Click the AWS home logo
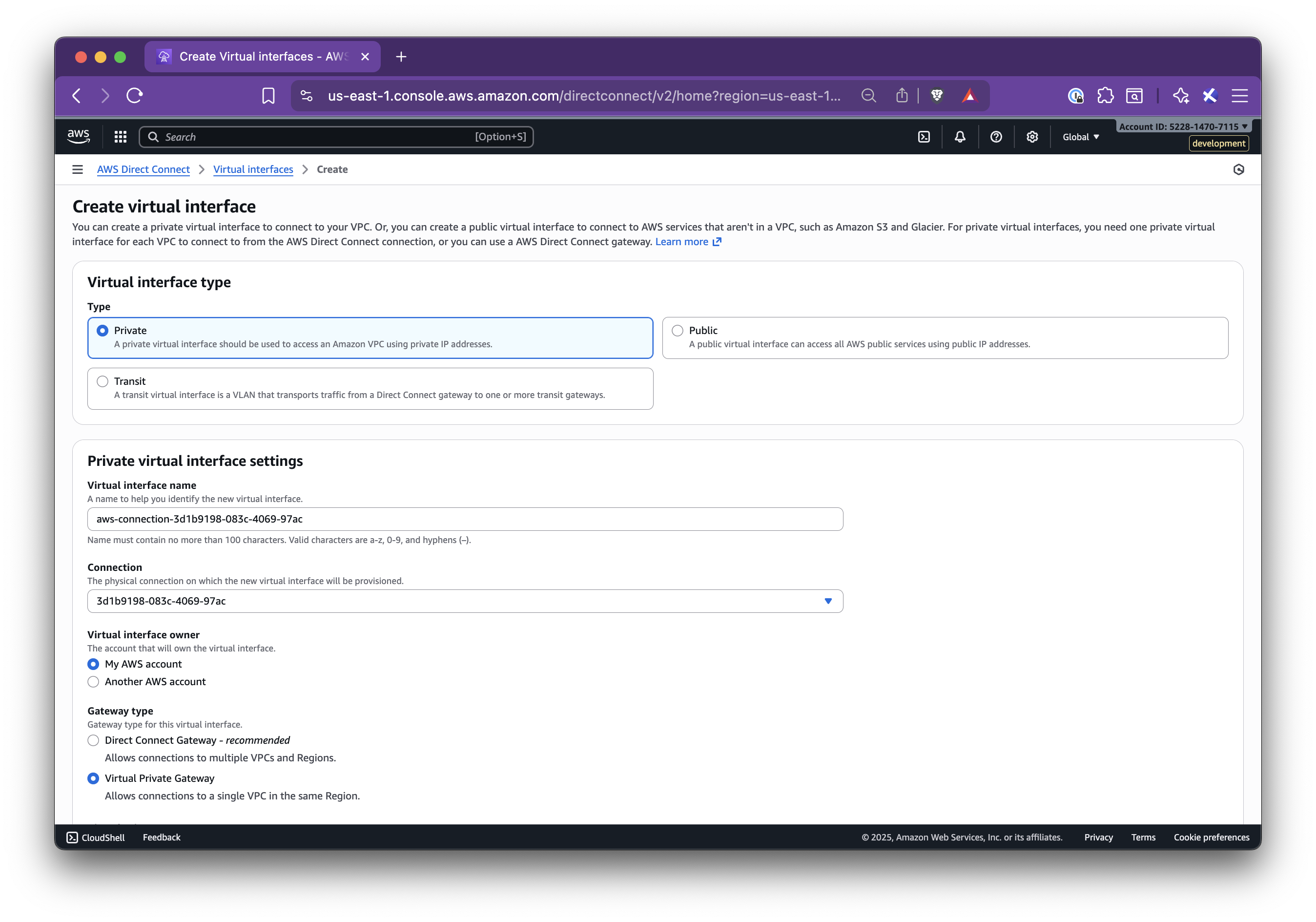 [x=78, y=136]
